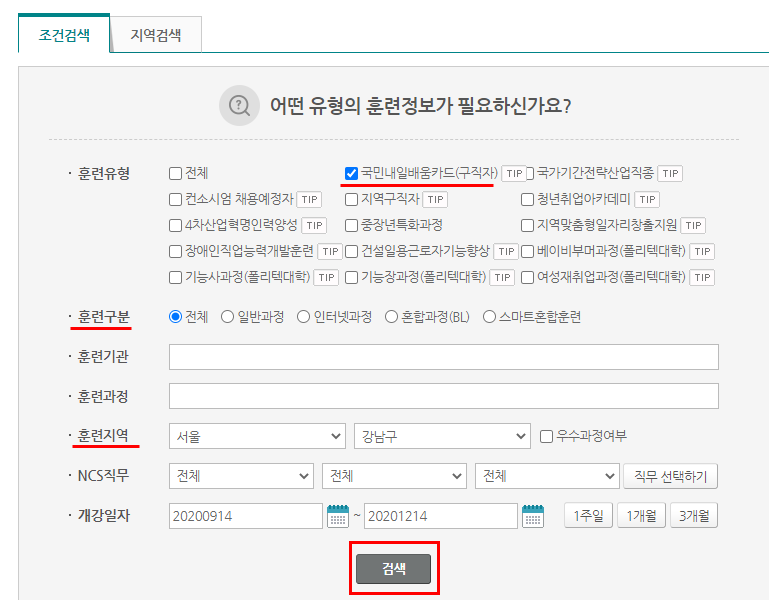Click start date field 20200914
Viewport: 769px width, 600px height.
[246, 516]
